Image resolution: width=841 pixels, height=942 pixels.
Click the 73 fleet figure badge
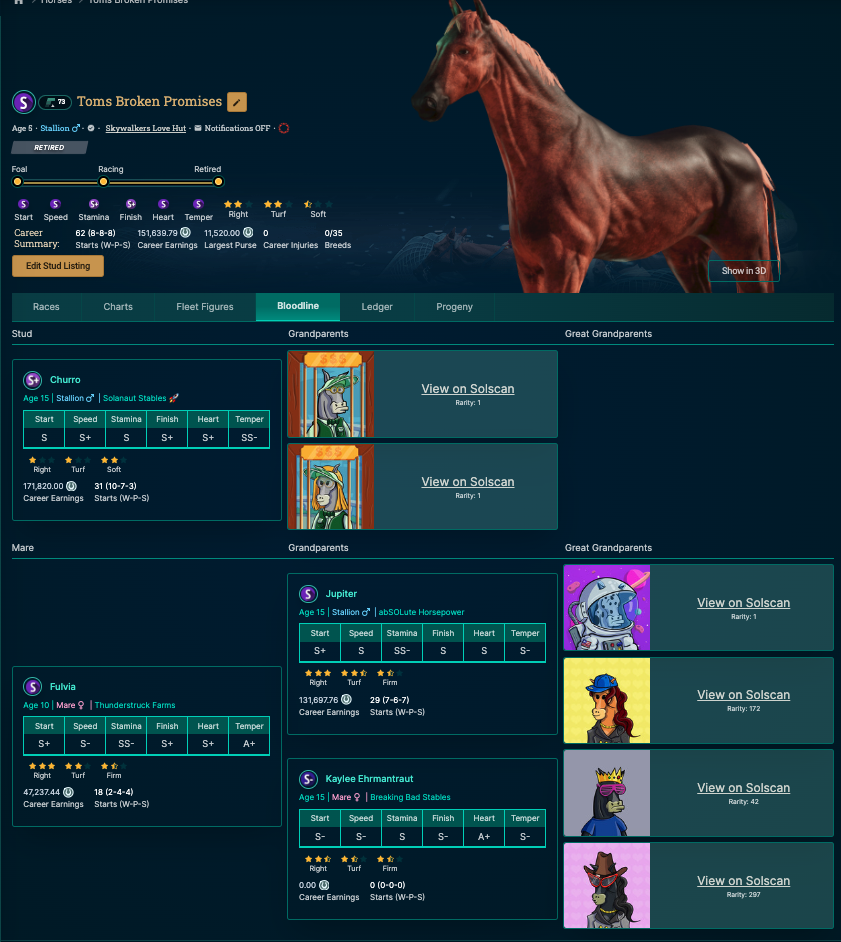[55, 102]
